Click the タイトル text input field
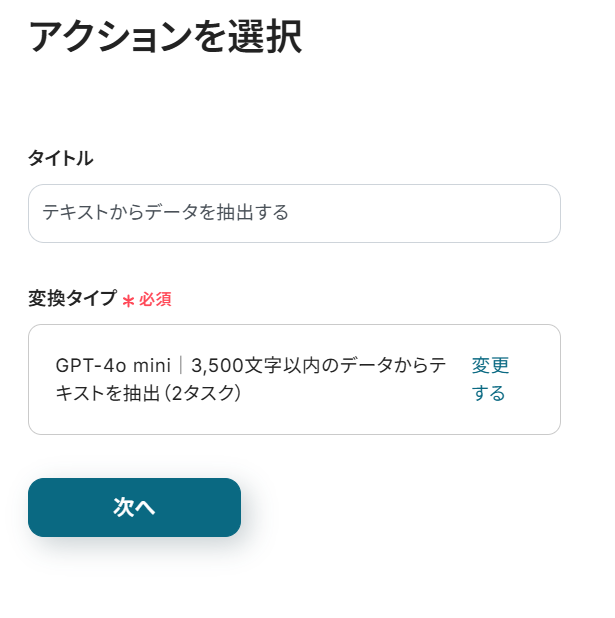Screen dimensions: 615x618 (x=293, y=213)
